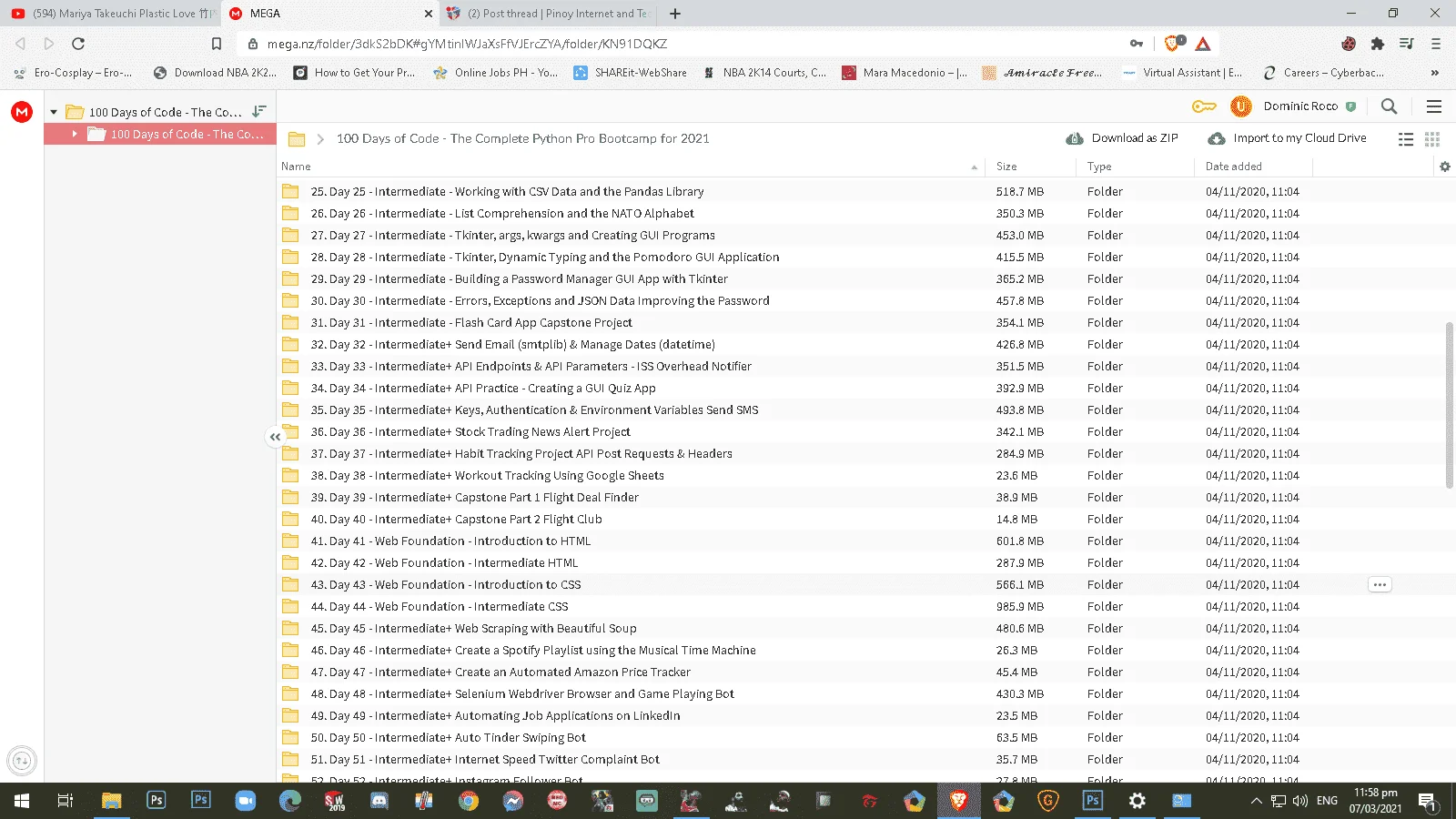Go back with the browser back arrow

point(20,44)
